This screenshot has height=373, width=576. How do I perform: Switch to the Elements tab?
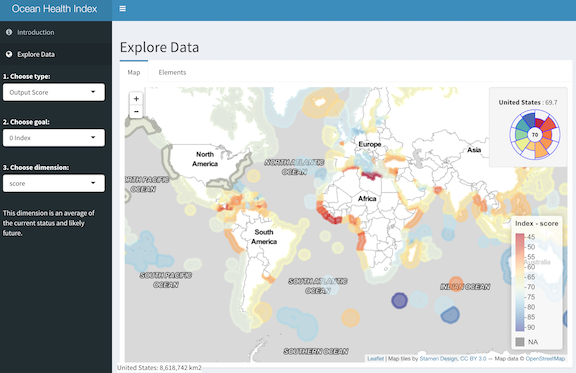(x=172, y=72)
